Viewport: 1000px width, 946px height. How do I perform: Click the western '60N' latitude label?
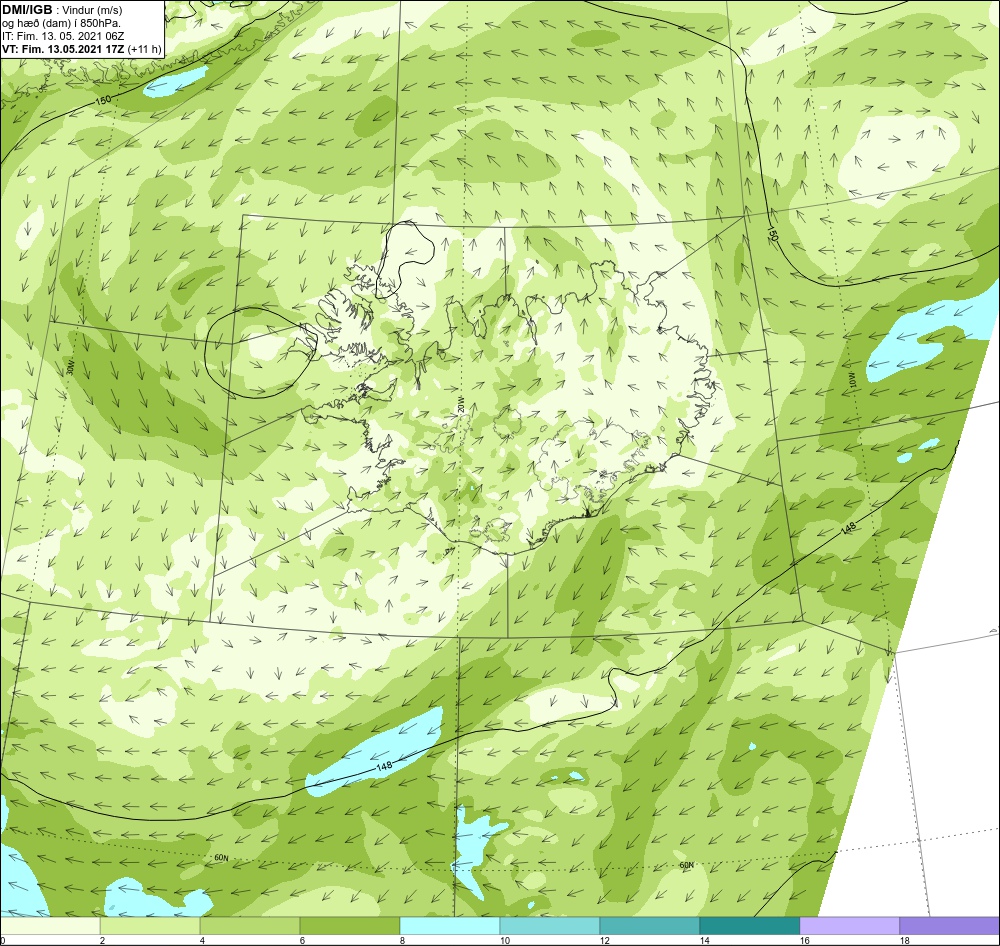221,857
